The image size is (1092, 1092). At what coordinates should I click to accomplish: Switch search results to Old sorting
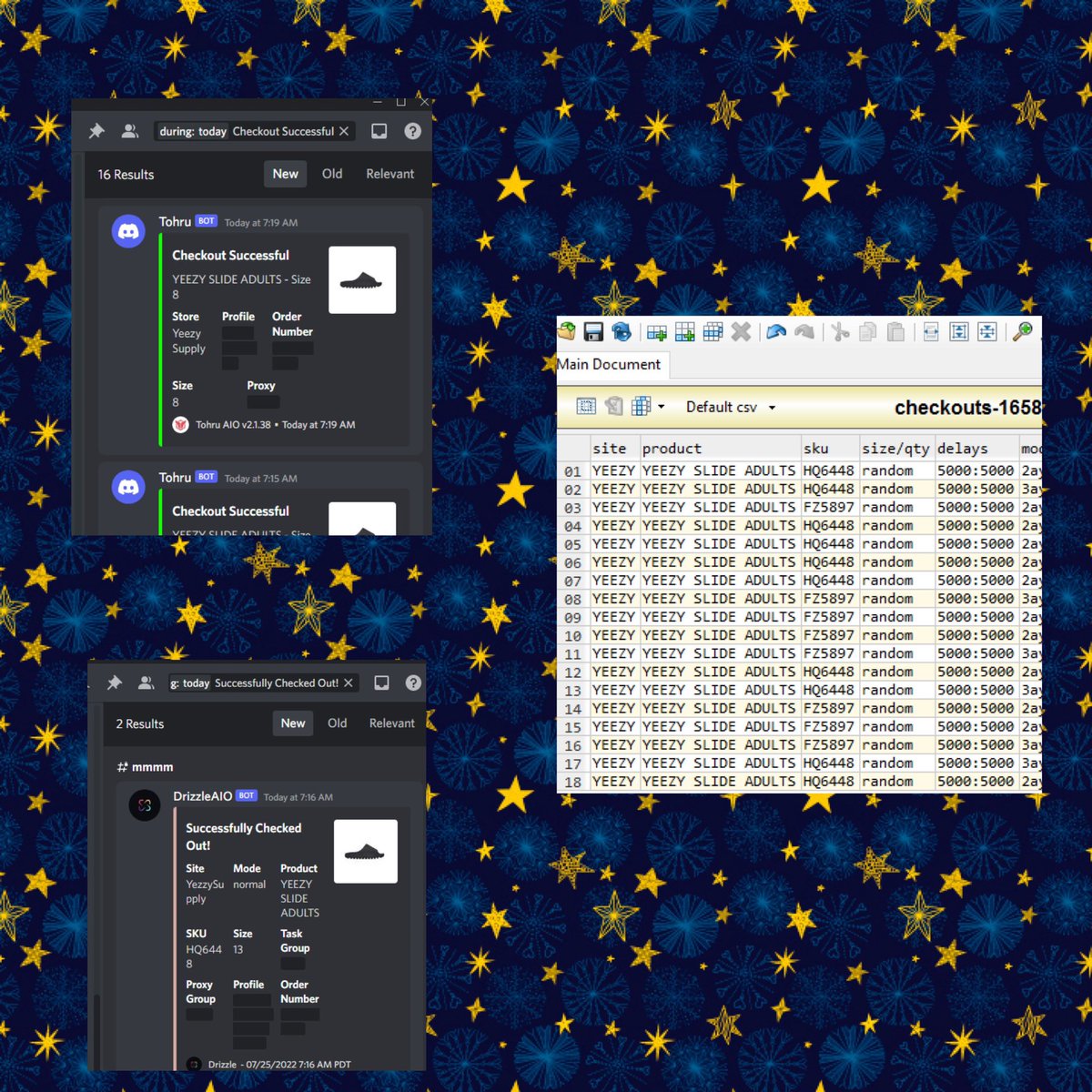(331, 174)
